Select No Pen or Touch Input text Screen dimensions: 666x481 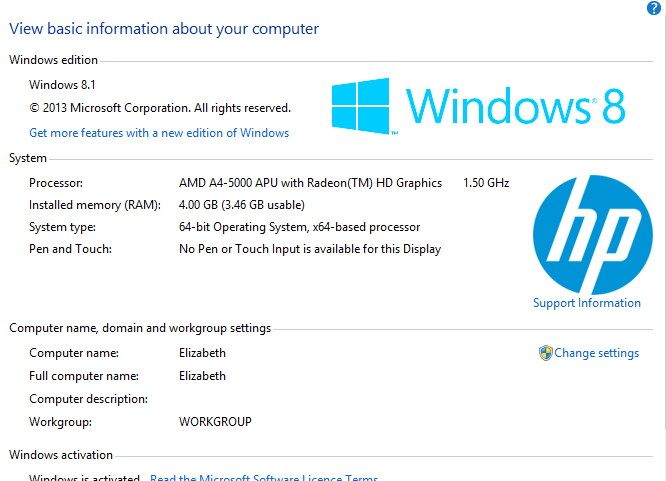coord(310,249)
